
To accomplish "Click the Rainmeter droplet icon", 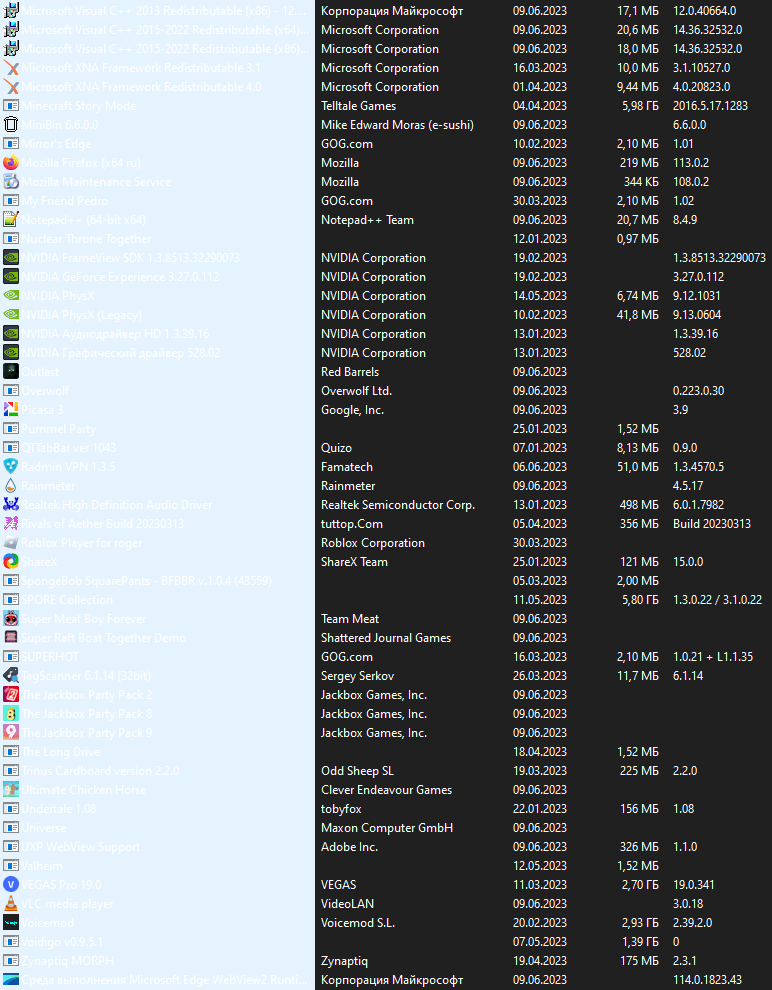I will [11, 486].
